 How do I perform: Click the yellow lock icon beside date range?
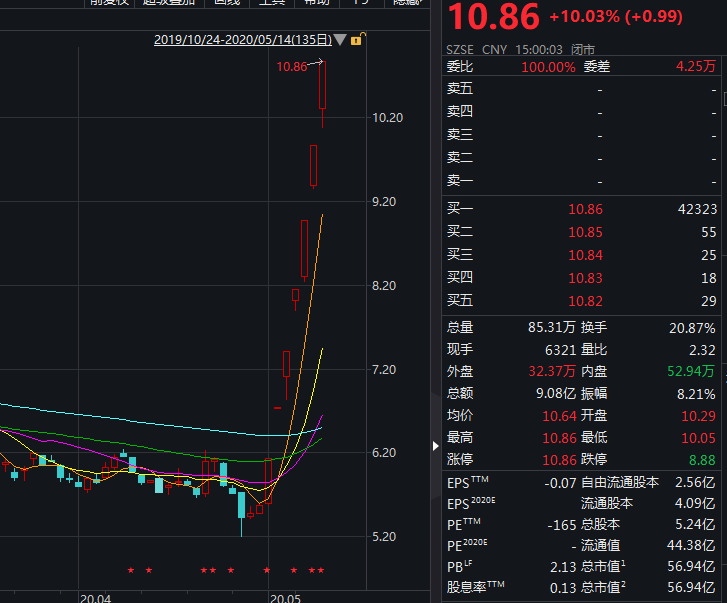[357, 40]
